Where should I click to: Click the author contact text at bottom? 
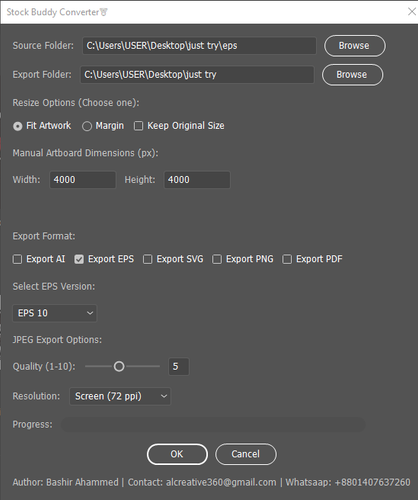click(x=211, y=482)
